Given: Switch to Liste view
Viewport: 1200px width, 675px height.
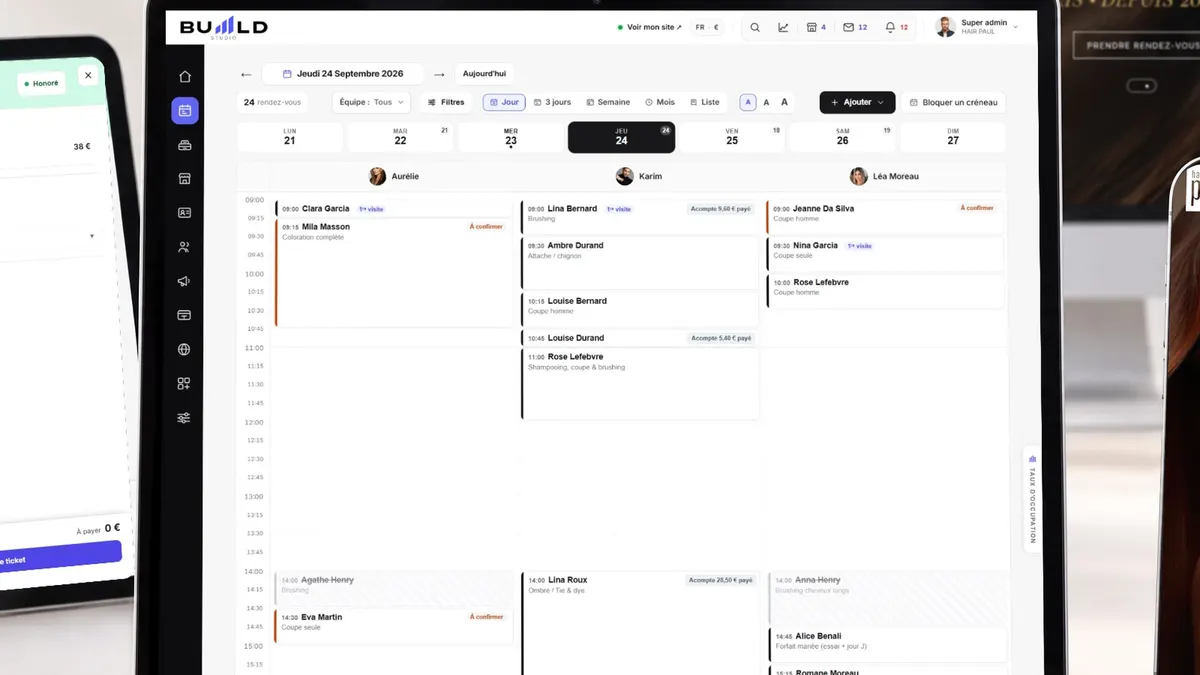Looking at the screenshot, I should tap(704, 102).
